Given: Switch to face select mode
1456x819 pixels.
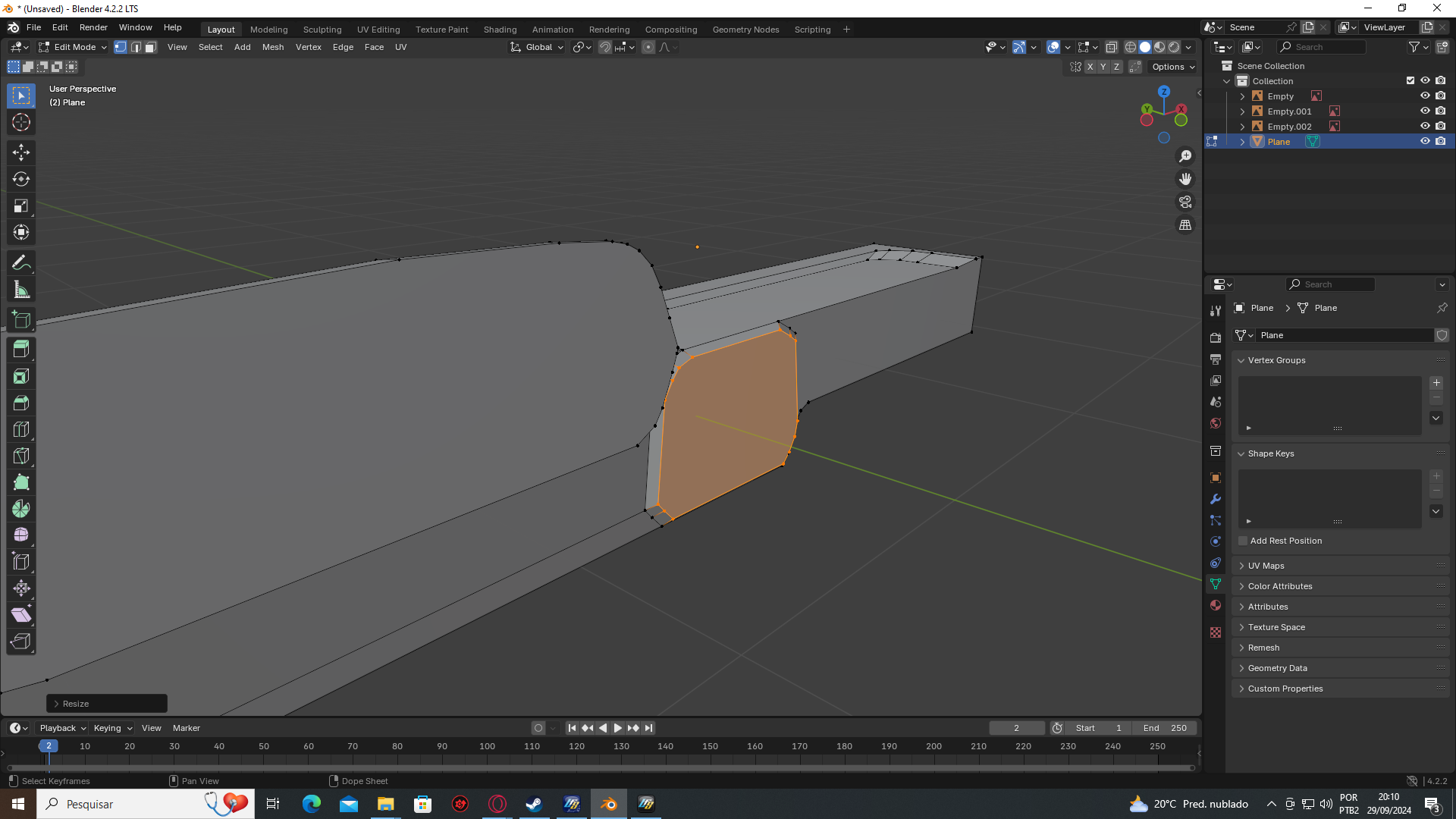Looking at the screenshot, I should pos(151,47).
